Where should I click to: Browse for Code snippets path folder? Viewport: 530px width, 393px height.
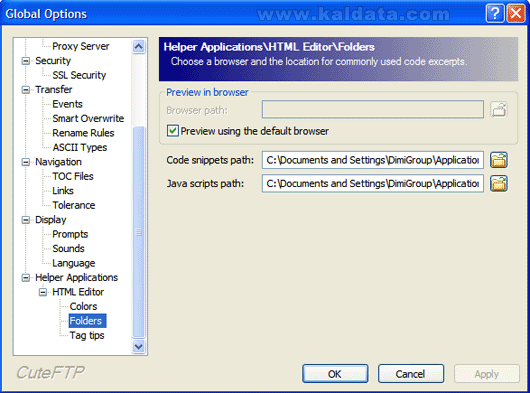point(499,160)
